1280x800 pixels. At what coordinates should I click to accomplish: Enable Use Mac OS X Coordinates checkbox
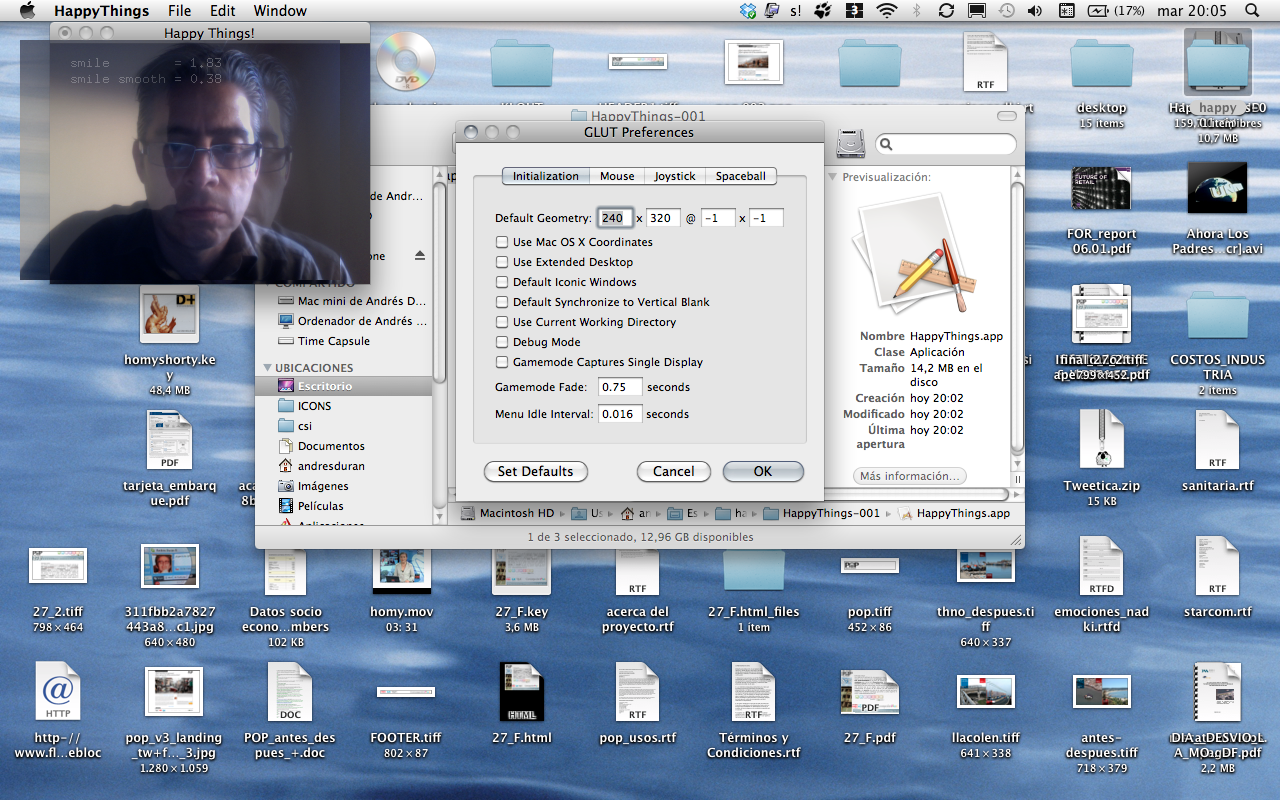502,242
